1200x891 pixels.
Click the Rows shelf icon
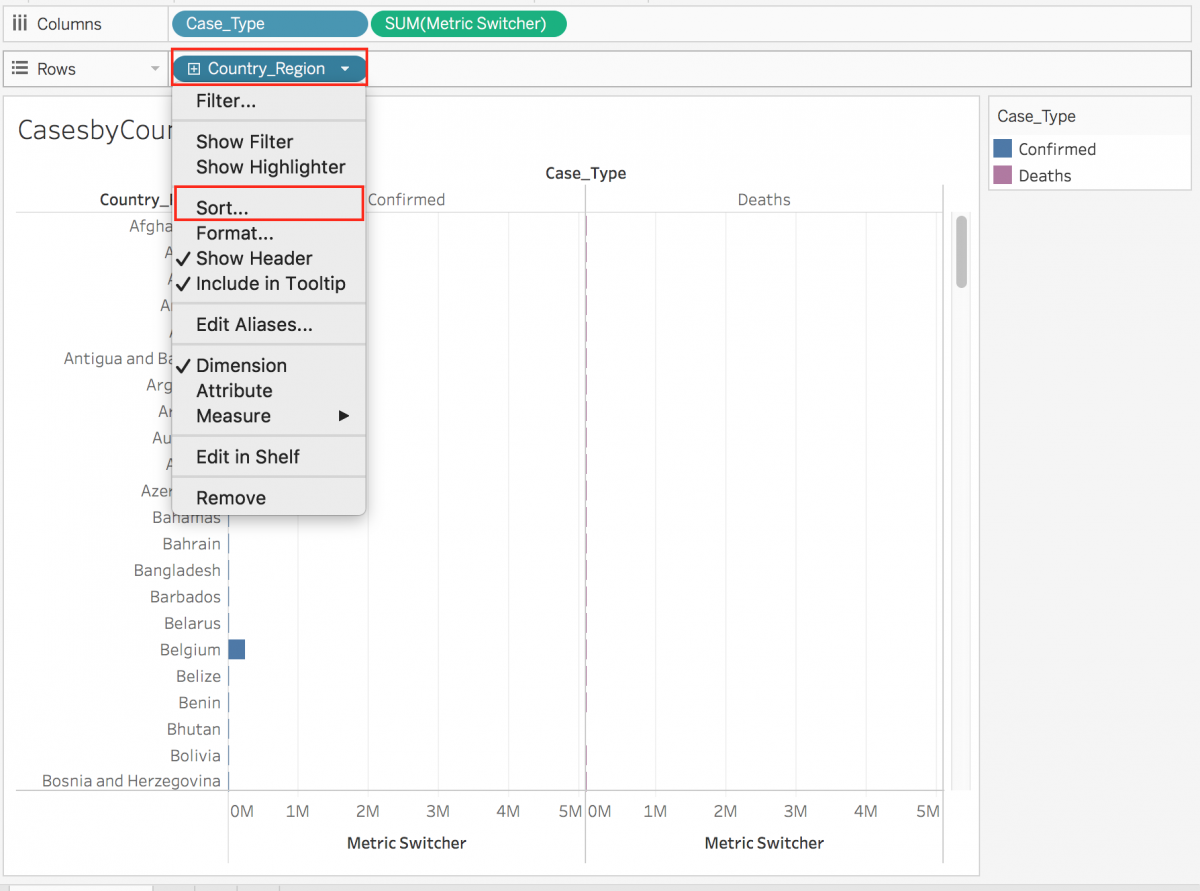coord(18,68)
